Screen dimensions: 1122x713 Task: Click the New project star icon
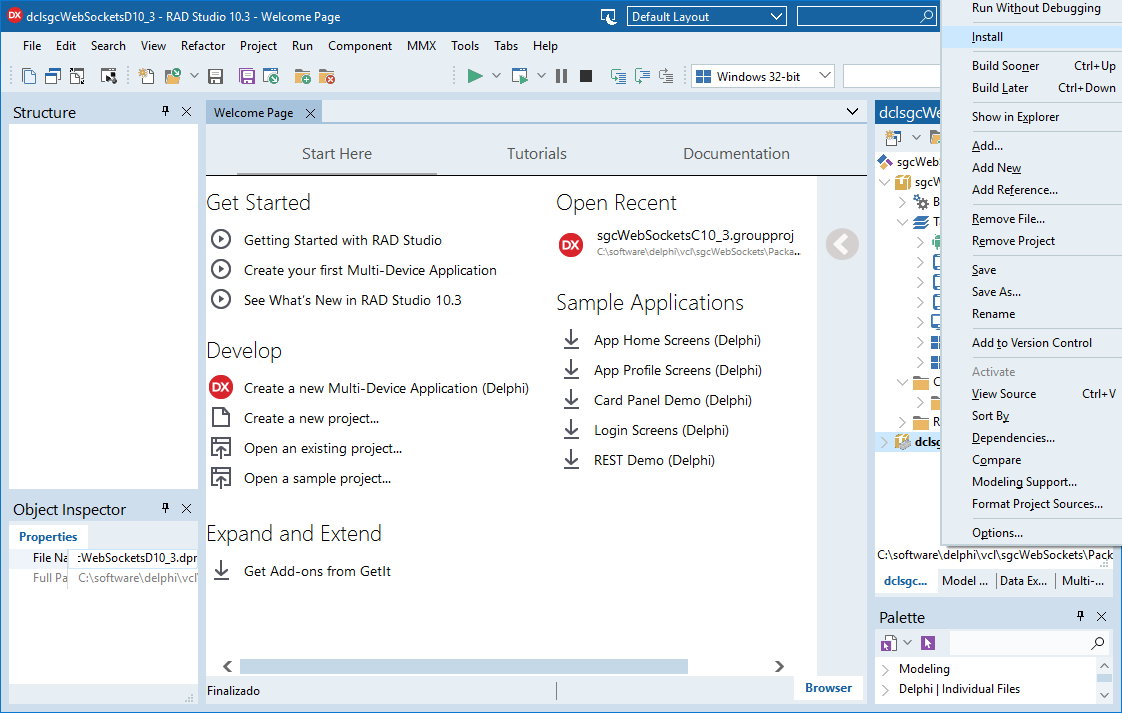click(146, 76)
